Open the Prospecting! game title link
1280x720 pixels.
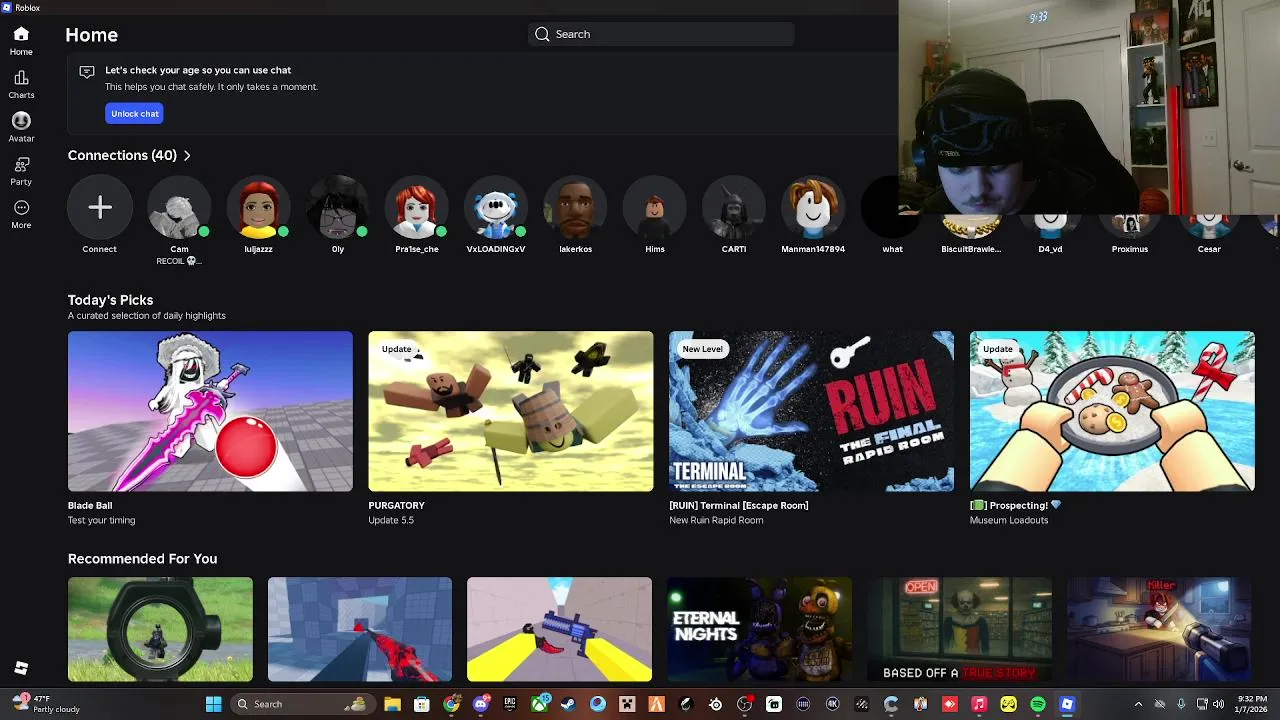click(1015, 505)
